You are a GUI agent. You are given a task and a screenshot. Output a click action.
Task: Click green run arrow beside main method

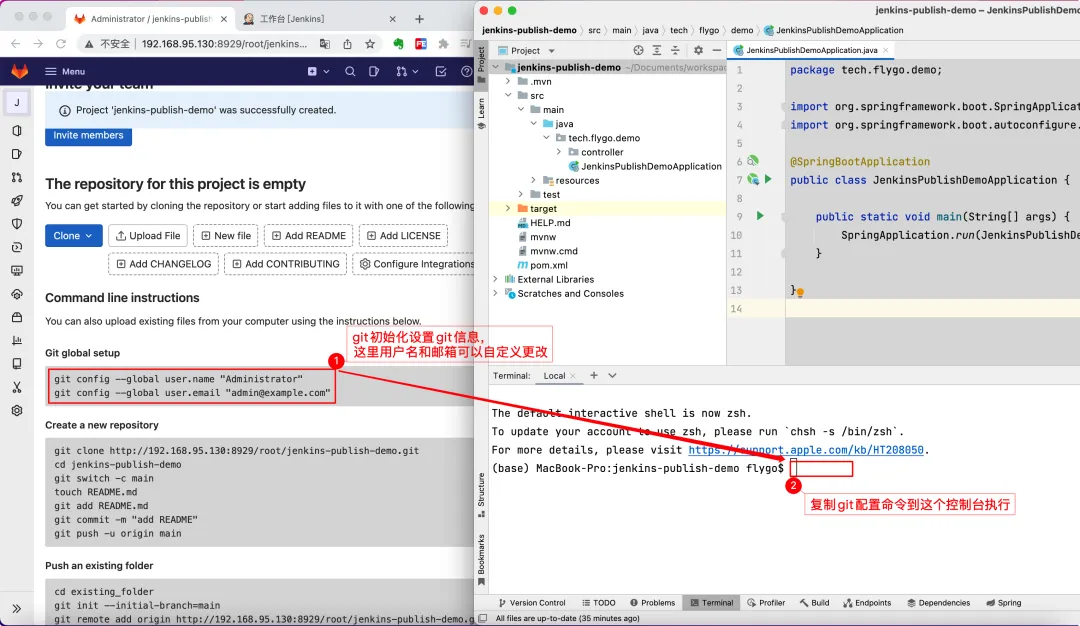tap(760, 216)
